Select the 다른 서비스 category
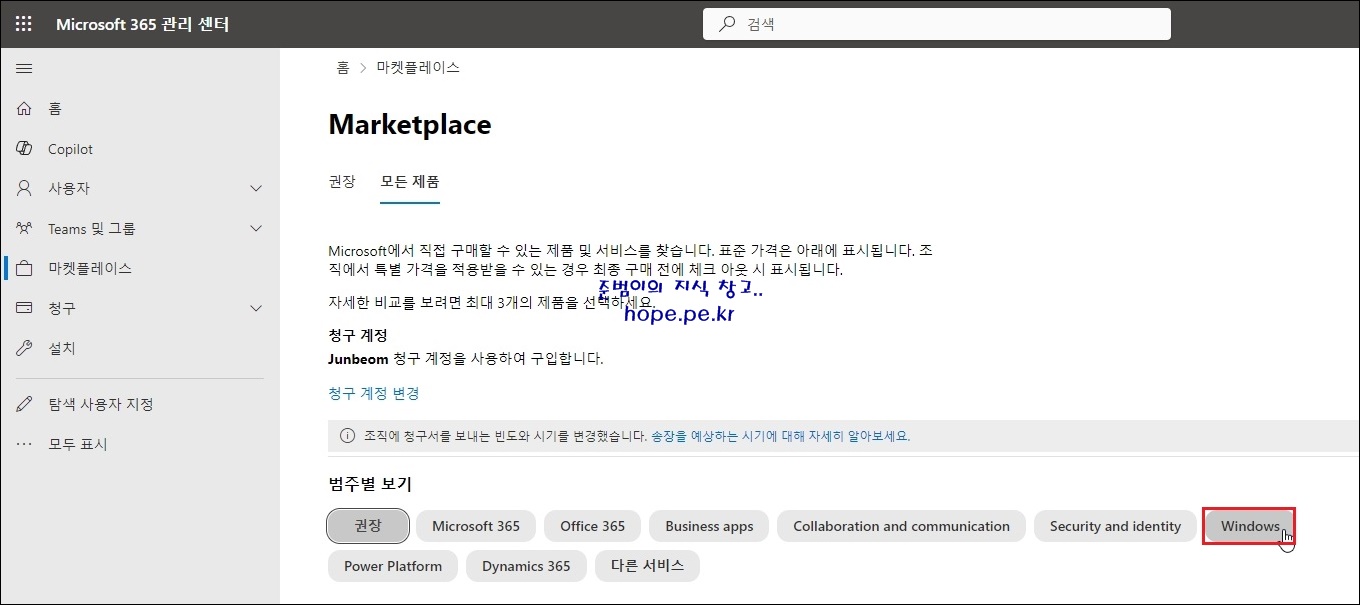1360x605 pixels. click(x=647, y=566)
